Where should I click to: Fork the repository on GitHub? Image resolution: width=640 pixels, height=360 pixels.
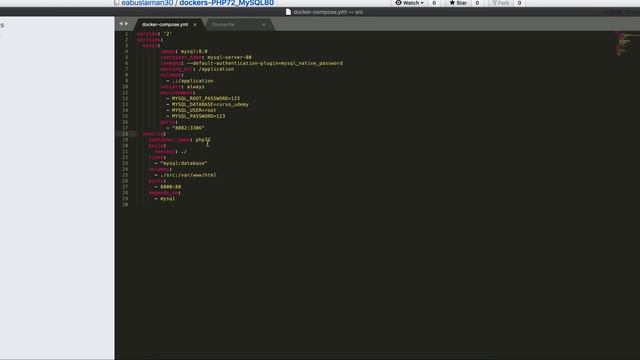point(500,3)
